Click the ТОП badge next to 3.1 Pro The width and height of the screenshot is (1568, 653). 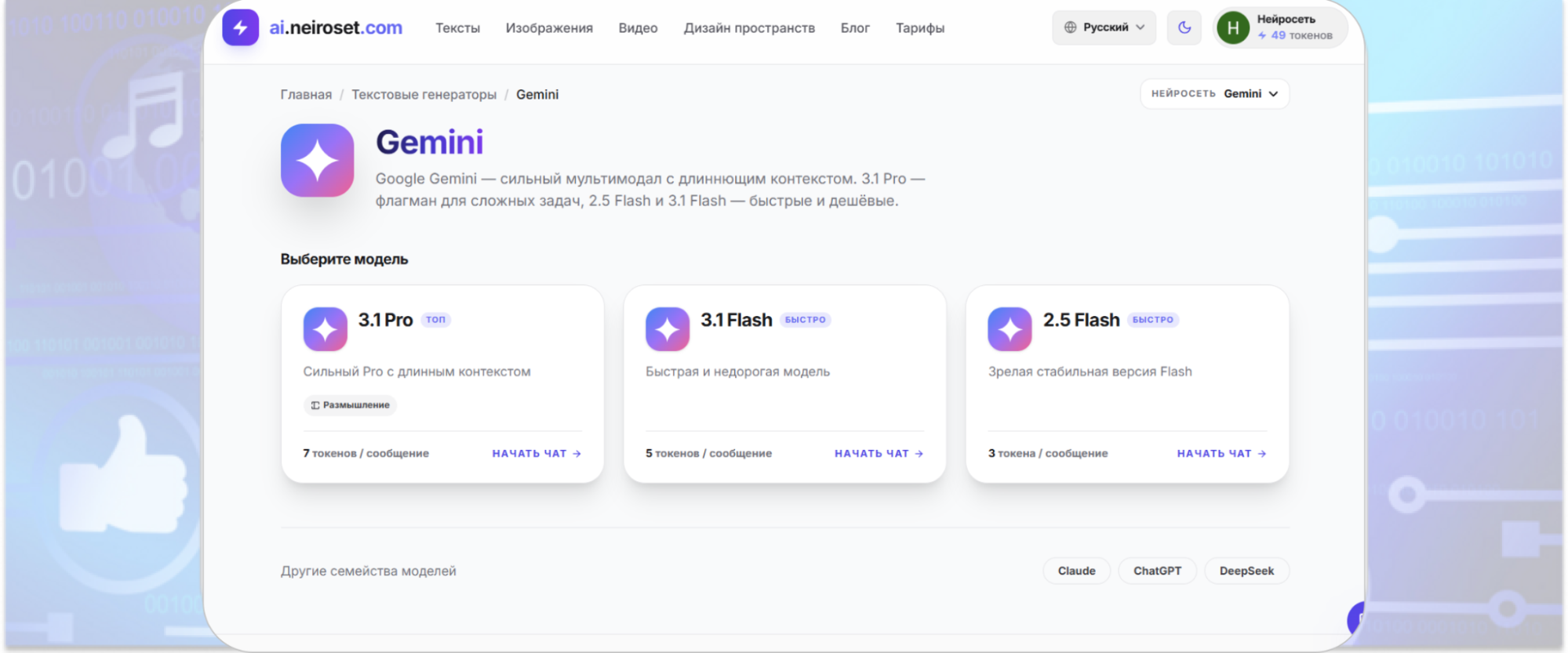pyautogui.click(x=435, y=320)
